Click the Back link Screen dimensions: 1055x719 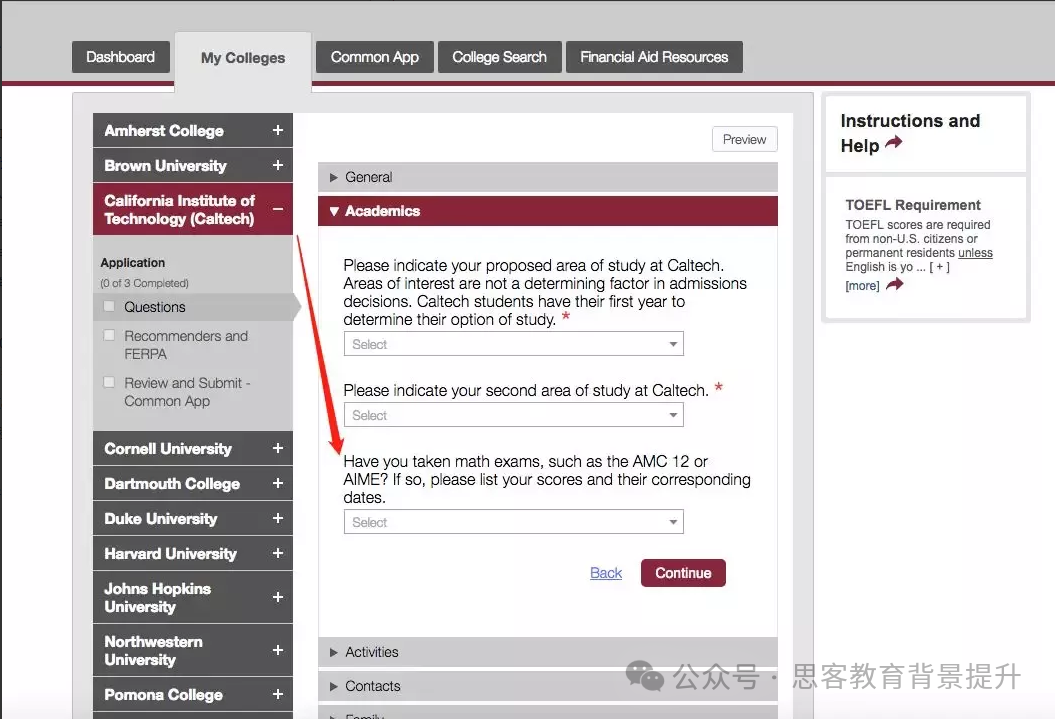[605, 572]
